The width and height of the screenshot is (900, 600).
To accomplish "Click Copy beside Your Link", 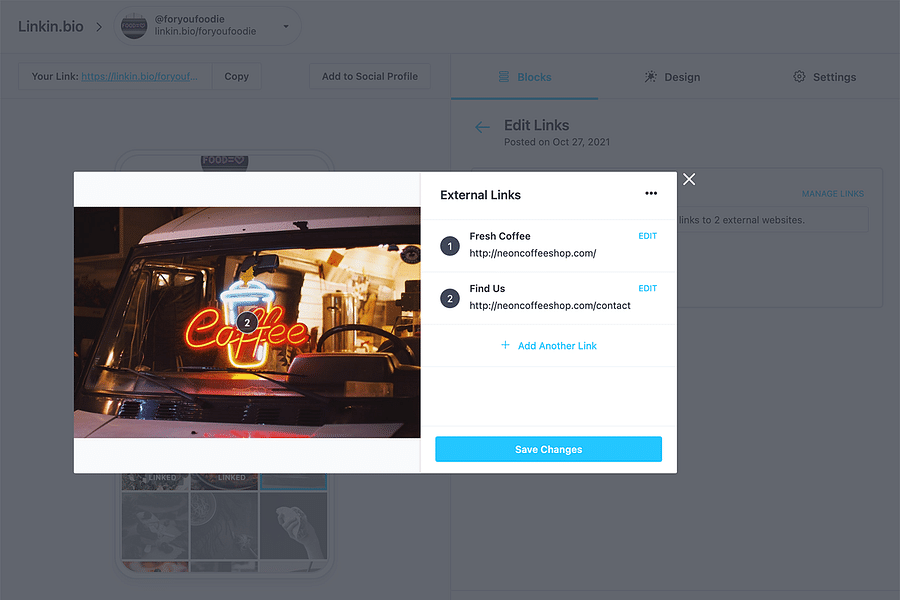I will tap(236, 76).
